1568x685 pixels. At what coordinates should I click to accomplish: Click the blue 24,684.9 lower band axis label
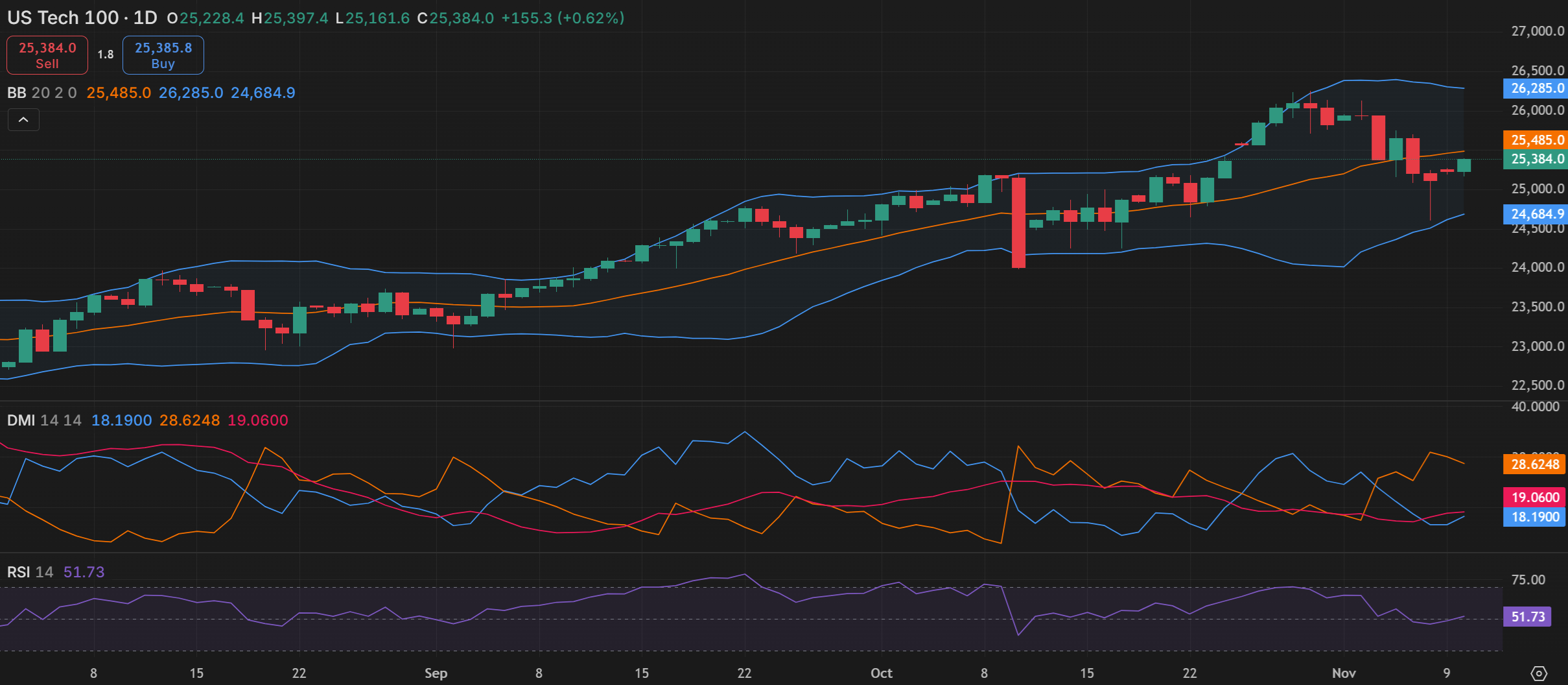point(1534,214)
